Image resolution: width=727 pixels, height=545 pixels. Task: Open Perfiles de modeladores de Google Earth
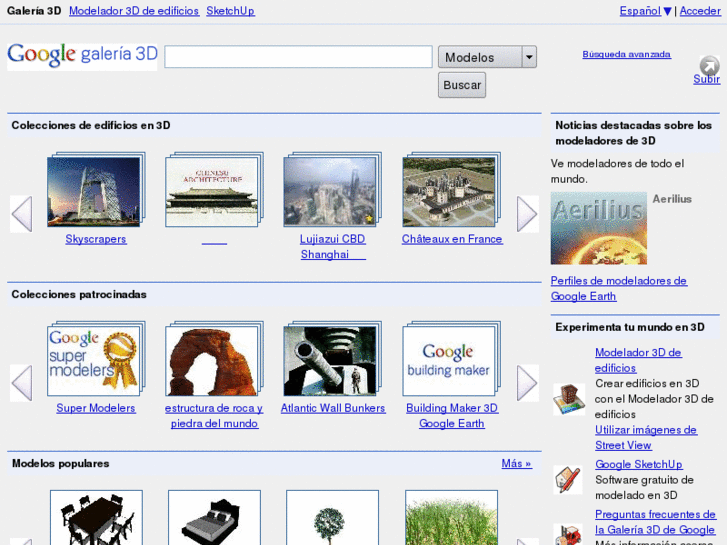click(x=619, y=289)
